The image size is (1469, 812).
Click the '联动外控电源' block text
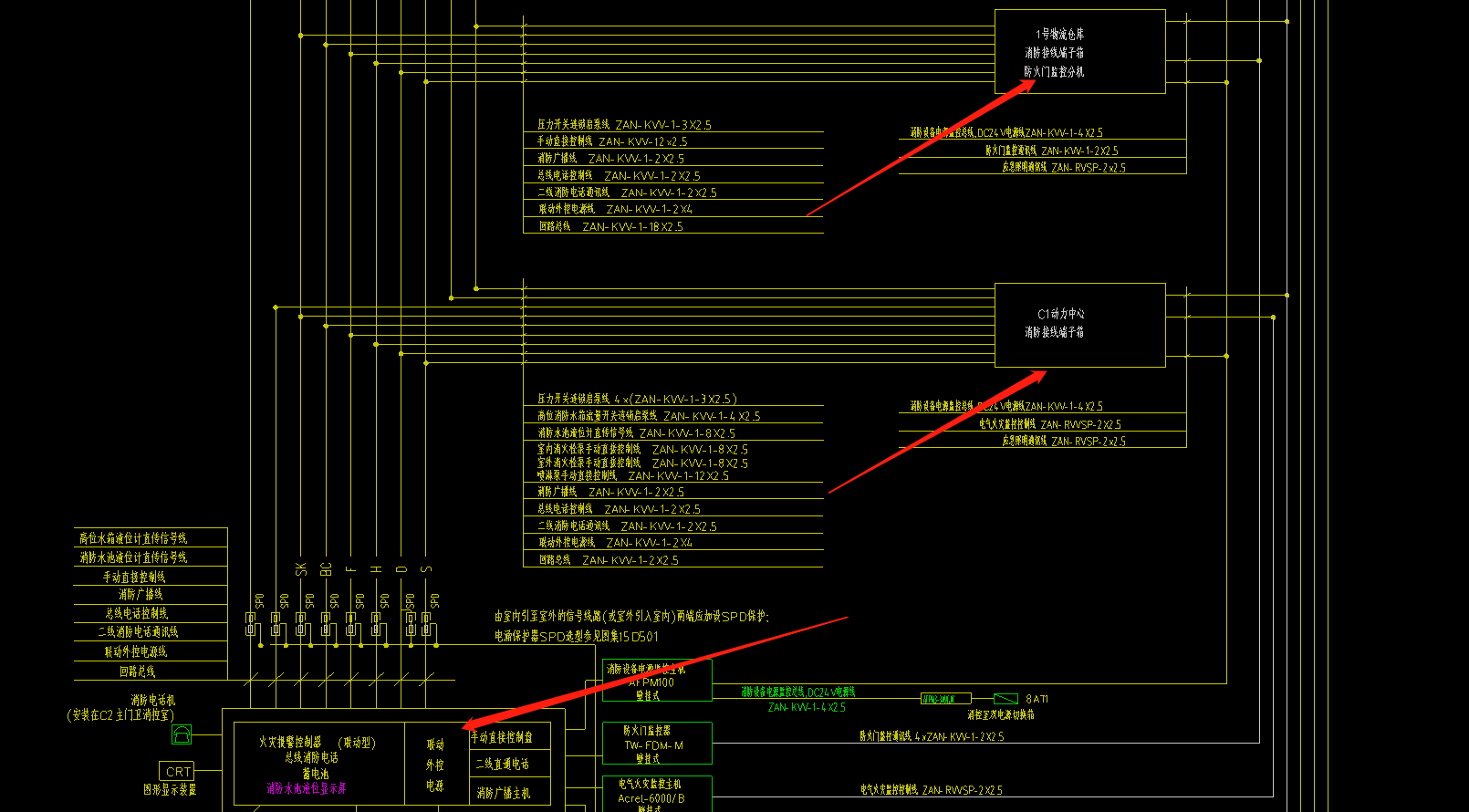point(435,765)
